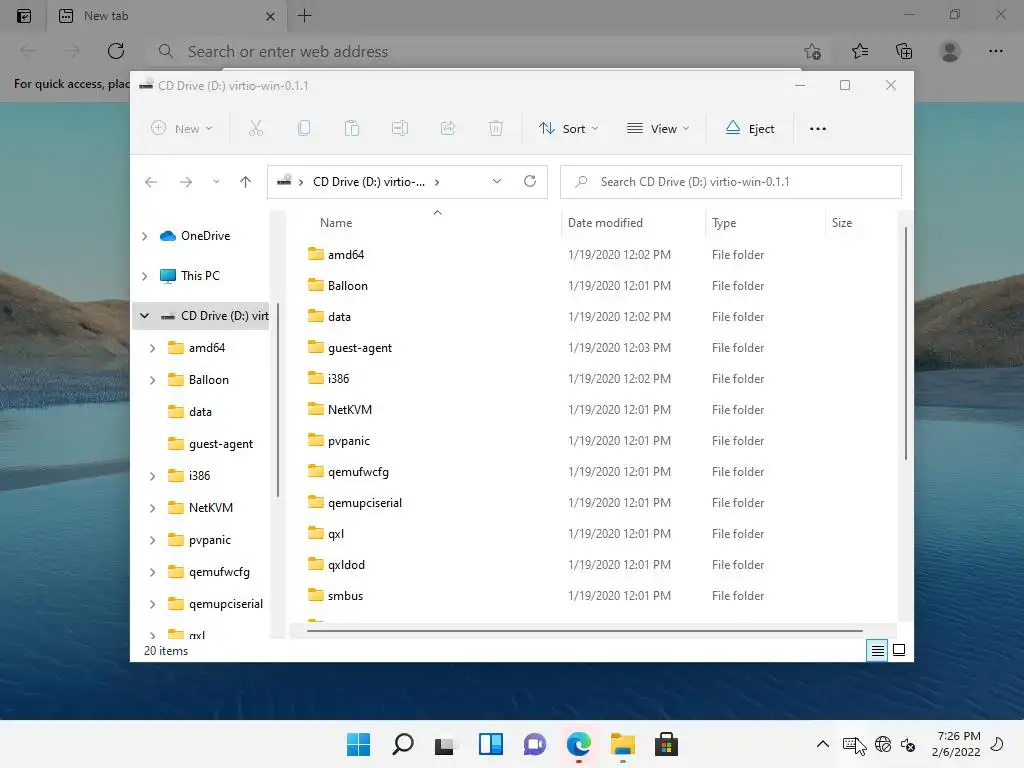Open Microsoft Store from taskbar

point(666,744)
